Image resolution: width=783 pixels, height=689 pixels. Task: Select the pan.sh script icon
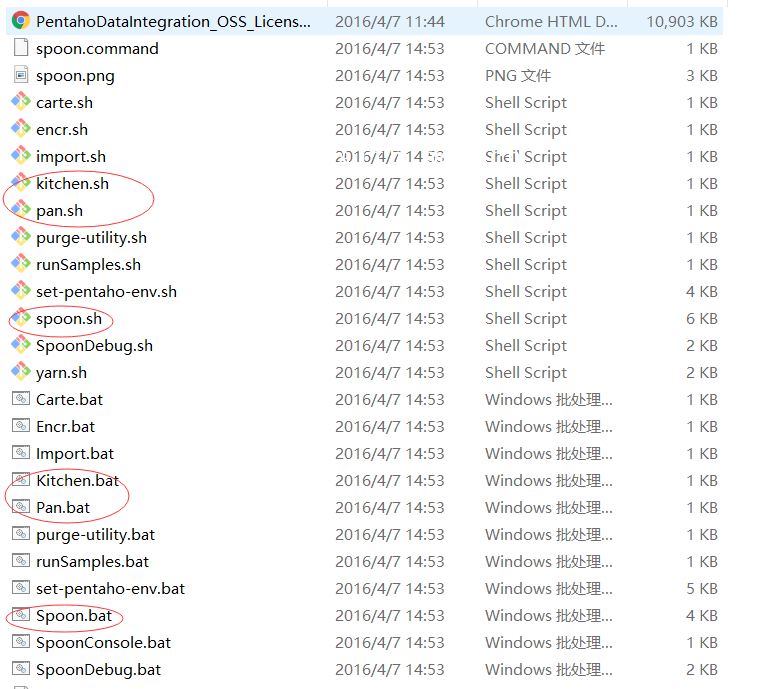pos(20,210)
